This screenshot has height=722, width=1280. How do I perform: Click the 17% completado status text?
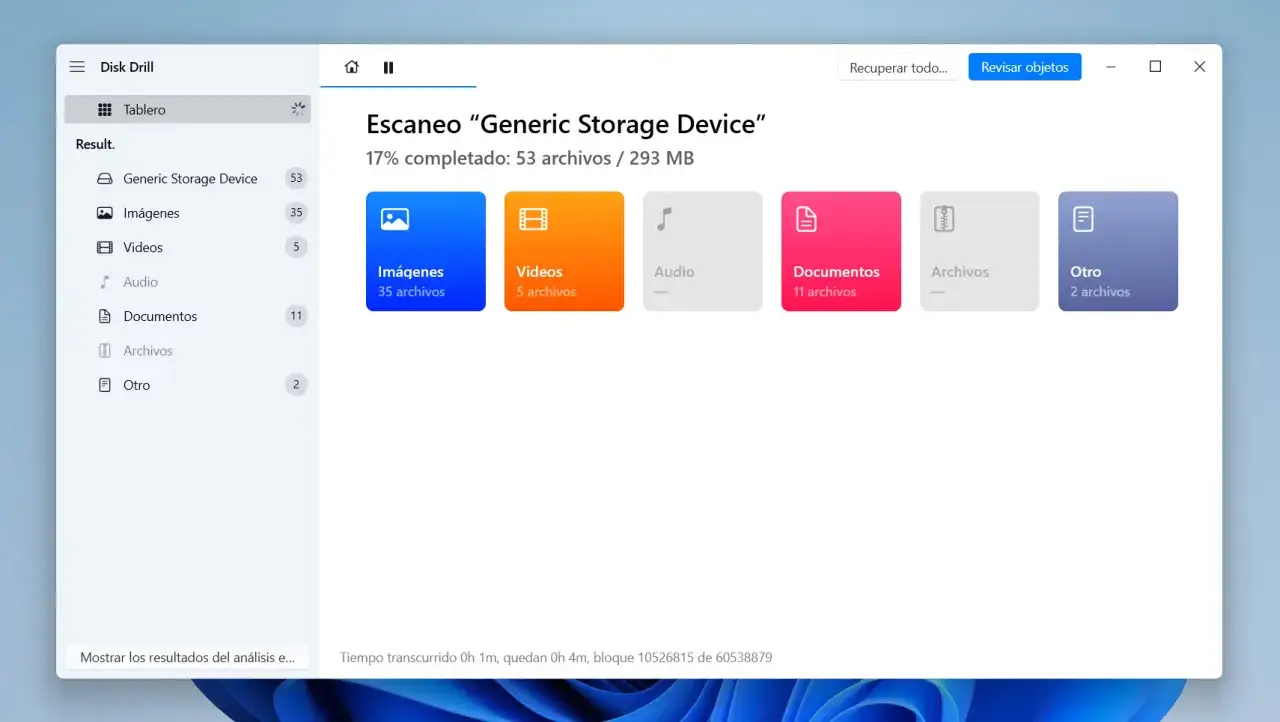point(530,158)
